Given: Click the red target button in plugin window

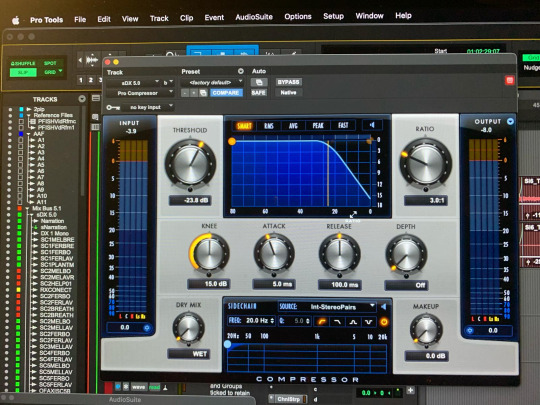Looking at the screenshot, I should [510, 81].
